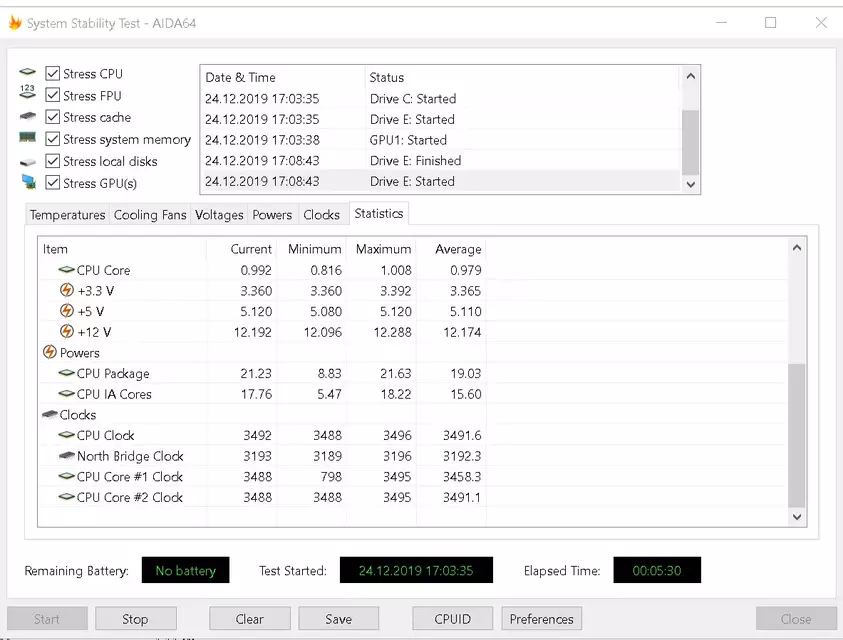Click the RAM module icon beside Stress system memory

(x=27, y=138)
